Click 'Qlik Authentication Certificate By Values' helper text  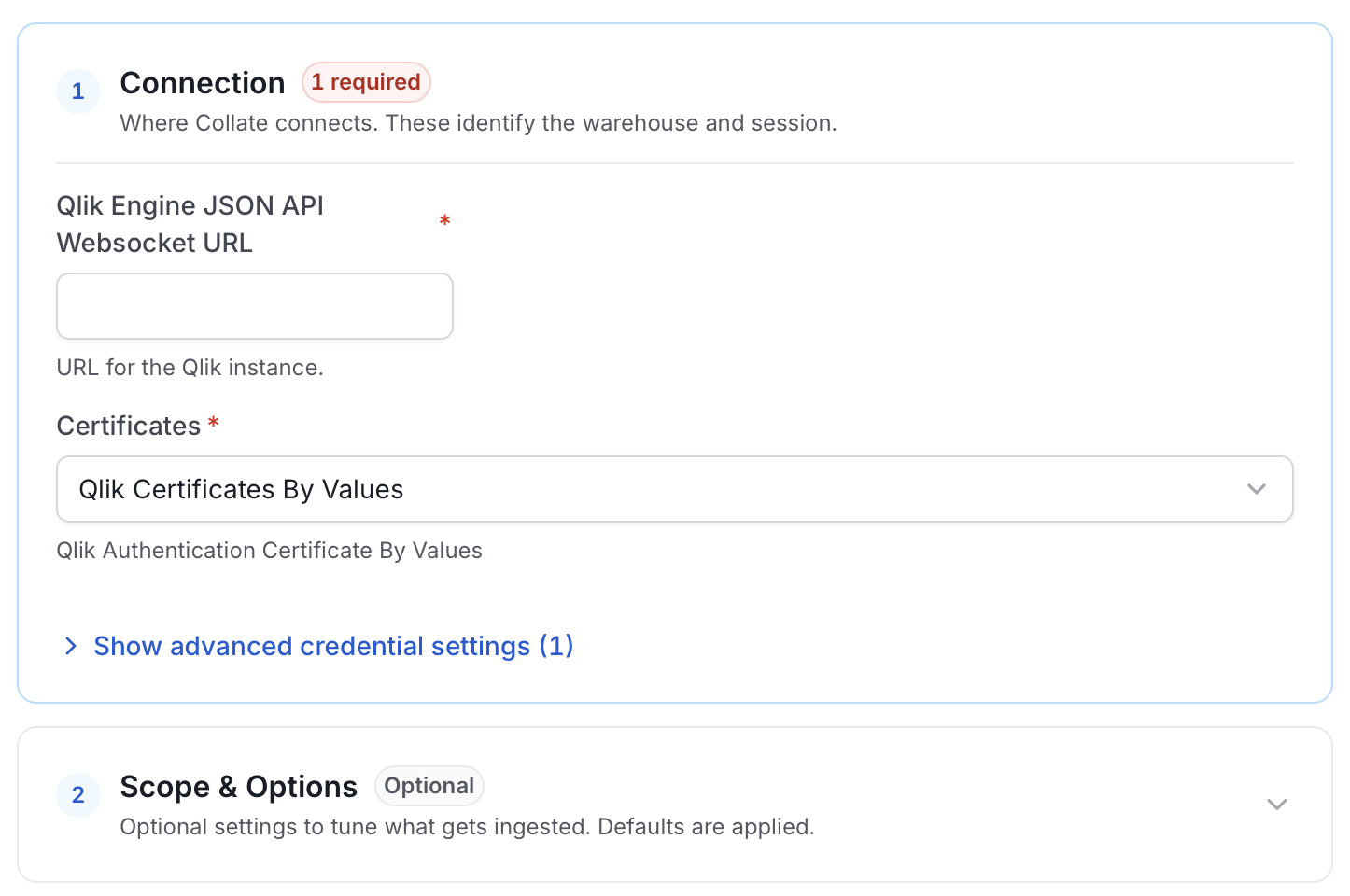[x=270, y=551]
